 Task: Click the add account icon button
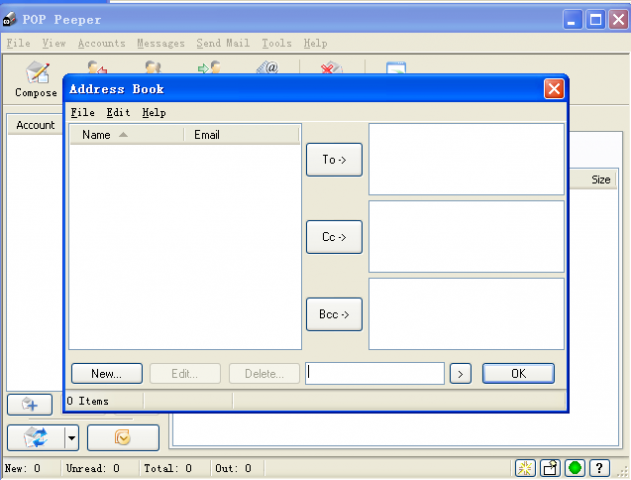coord(30,405)
